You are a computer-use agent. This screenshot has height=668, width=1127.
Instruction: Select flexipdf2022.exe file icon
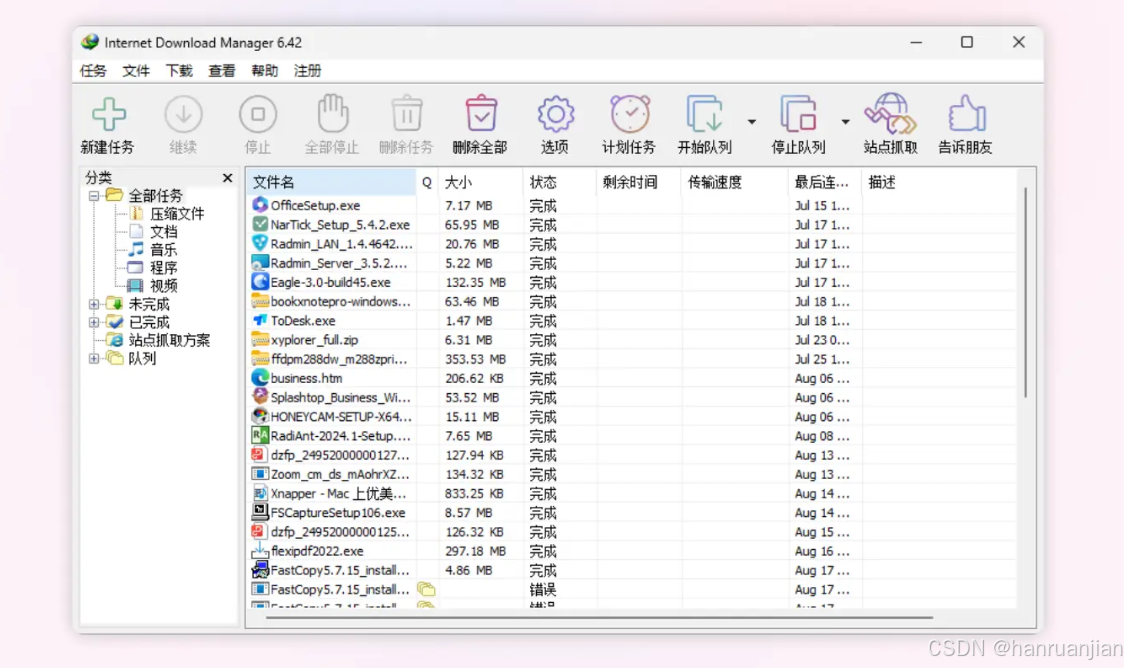click(x=259, y=551)
